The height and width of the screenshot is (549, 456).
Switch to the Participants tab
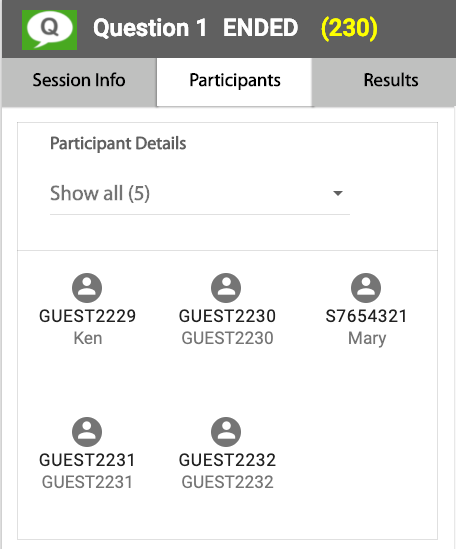pyautogui.click(x=234, y=82)
